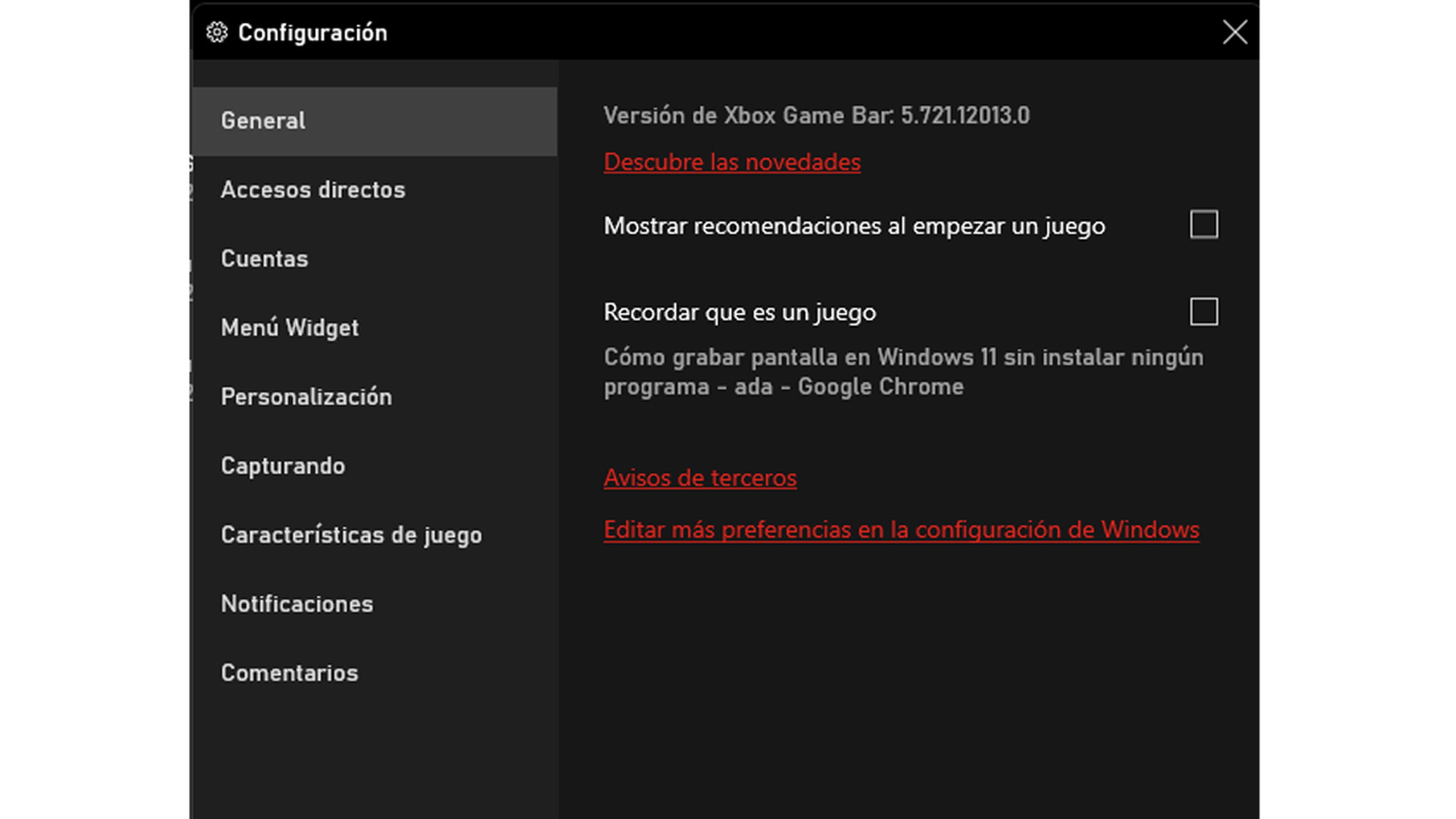Click the Versión de Xbox Game Bar text
The image size is (1456, 819).
click(x=816, y=115)
